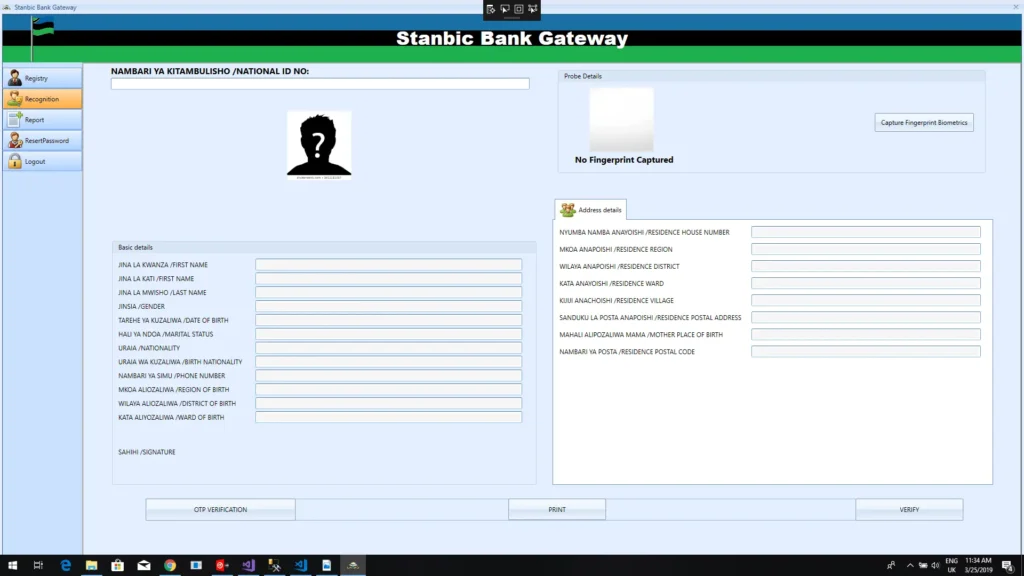Focus the National ID number field
Screen dimensions: 1024x576
pos(320,84)
